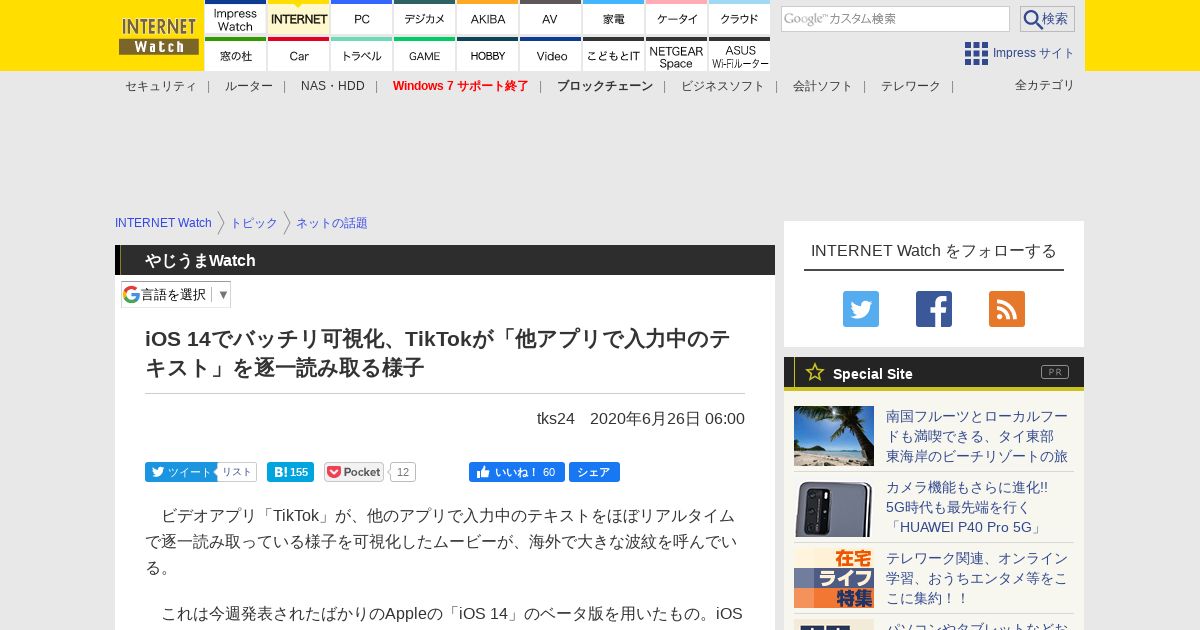Screen dimensions: 1200x630
Task: Open the AKIBA tab
Action: pos(488,19)
